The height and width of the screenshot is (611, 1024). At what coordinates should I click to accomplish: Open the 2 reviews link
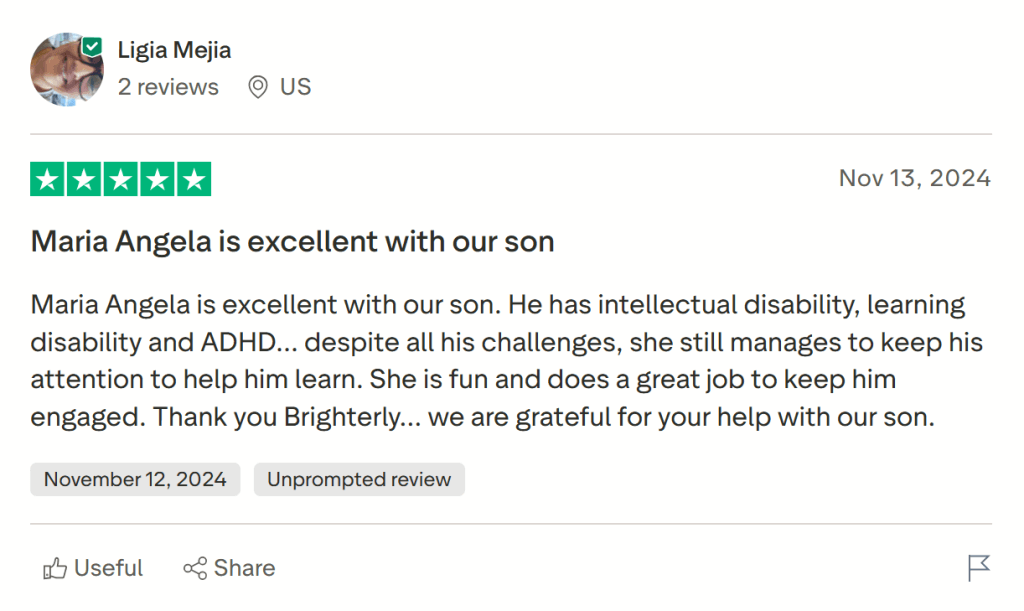pyautogui.click(x=168, y=87)
